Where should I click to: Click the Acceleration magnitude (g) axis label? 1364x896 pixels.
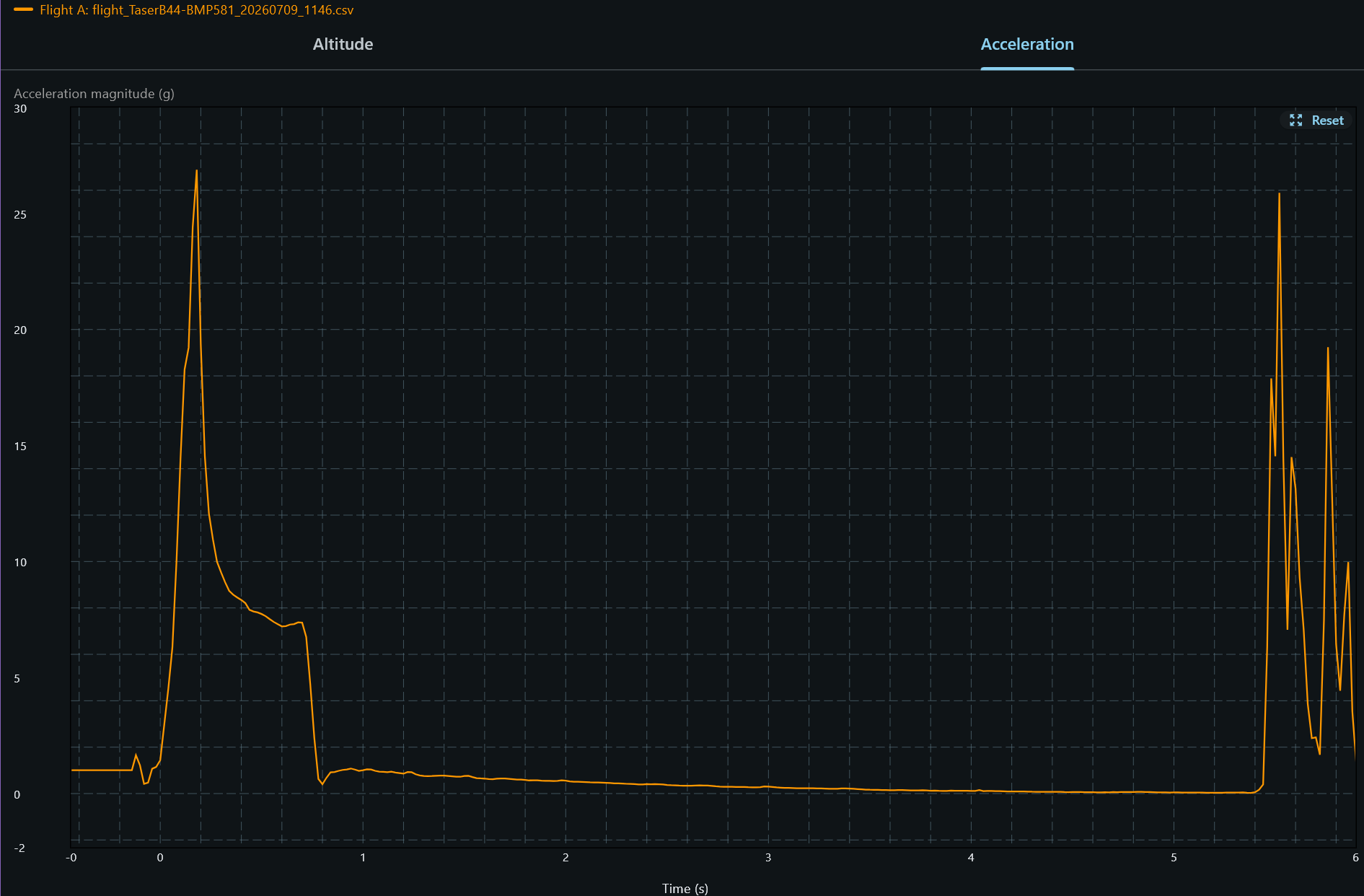tap(94, 94)
